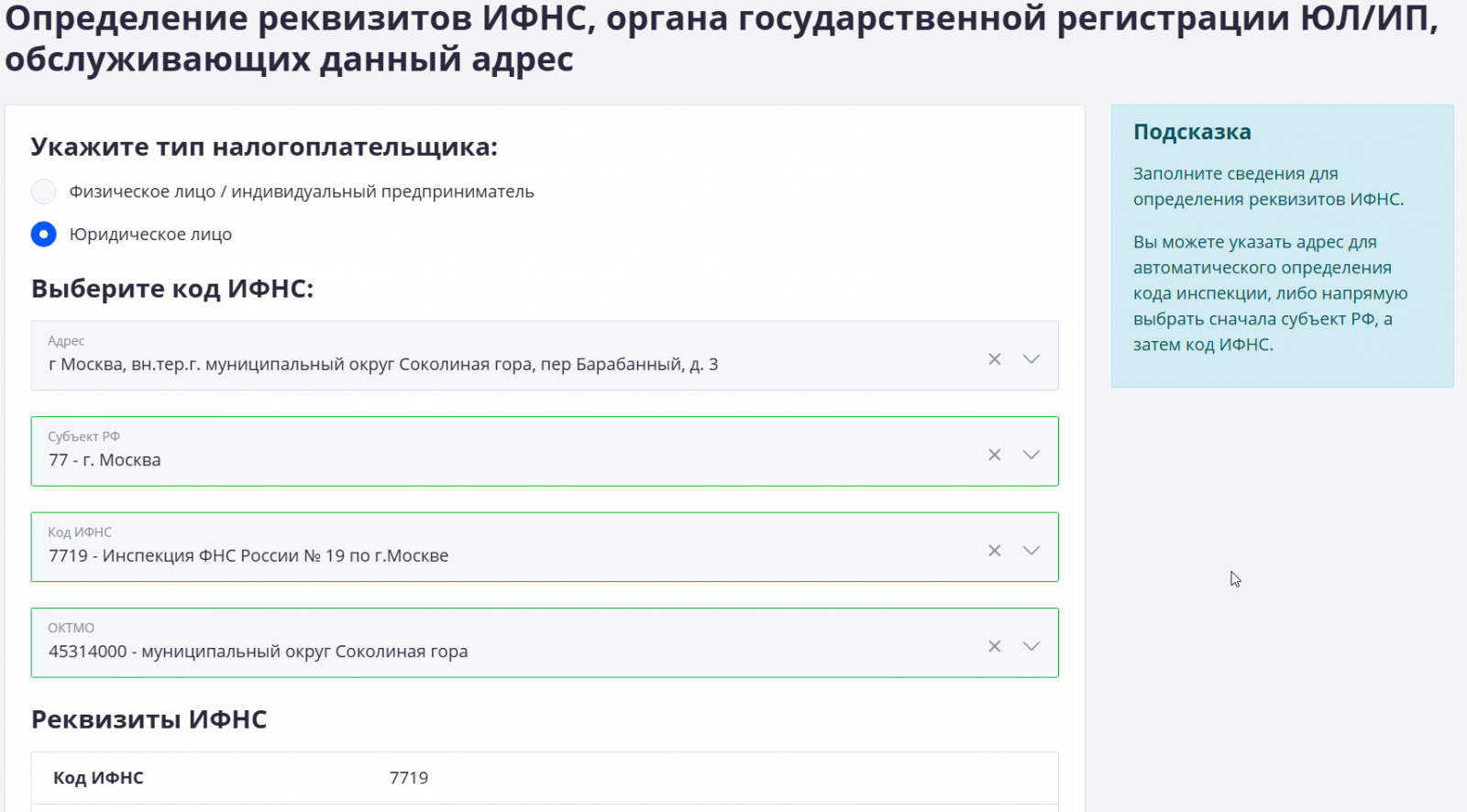1467x812 pixels.
Task: Click into the 77 - г. Москва field
Action: [105, 460]
